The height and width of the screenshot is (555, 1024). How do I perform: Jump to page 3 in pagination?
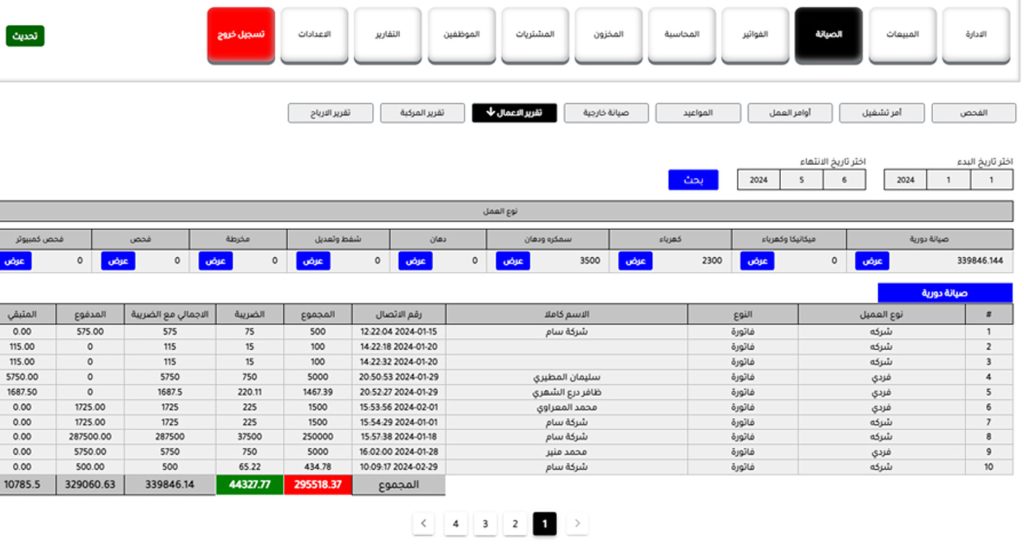[485, 523]
